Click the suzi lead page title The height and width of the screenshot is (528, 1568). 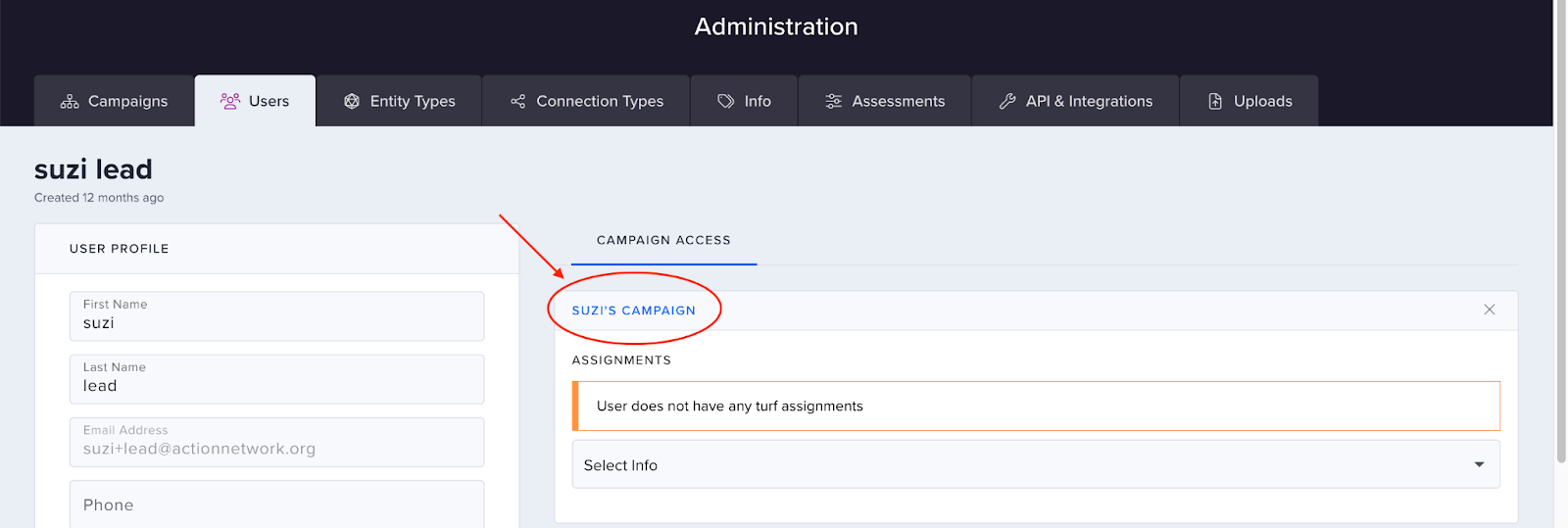coord(93,169)
